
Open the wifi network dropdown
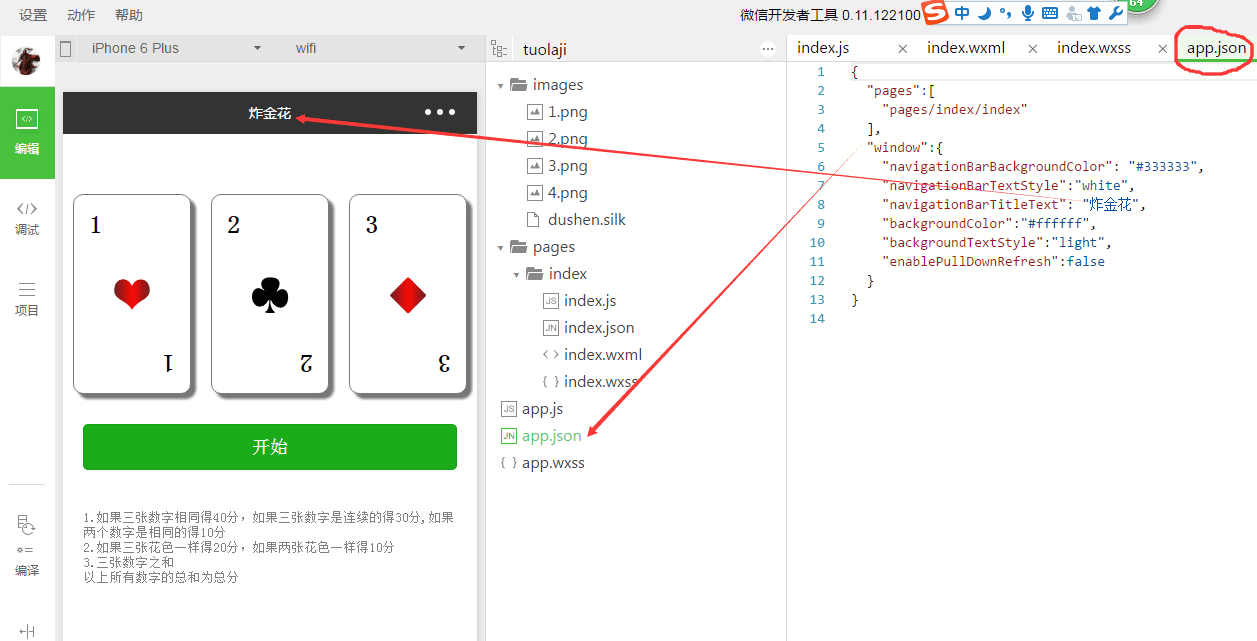(380, 48)
